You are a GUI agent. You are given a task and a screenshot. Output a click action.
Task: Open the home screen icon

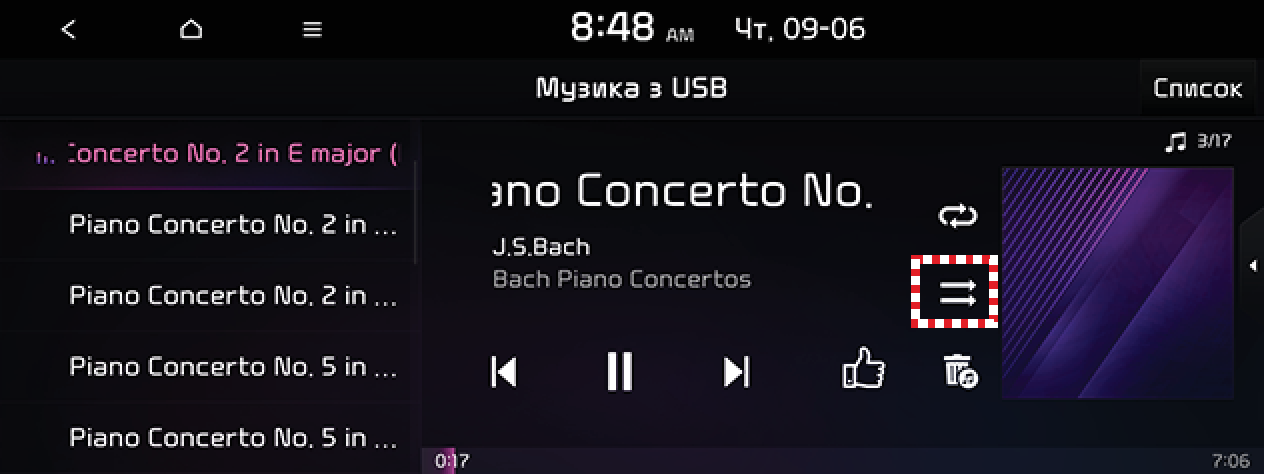(190, 30)
